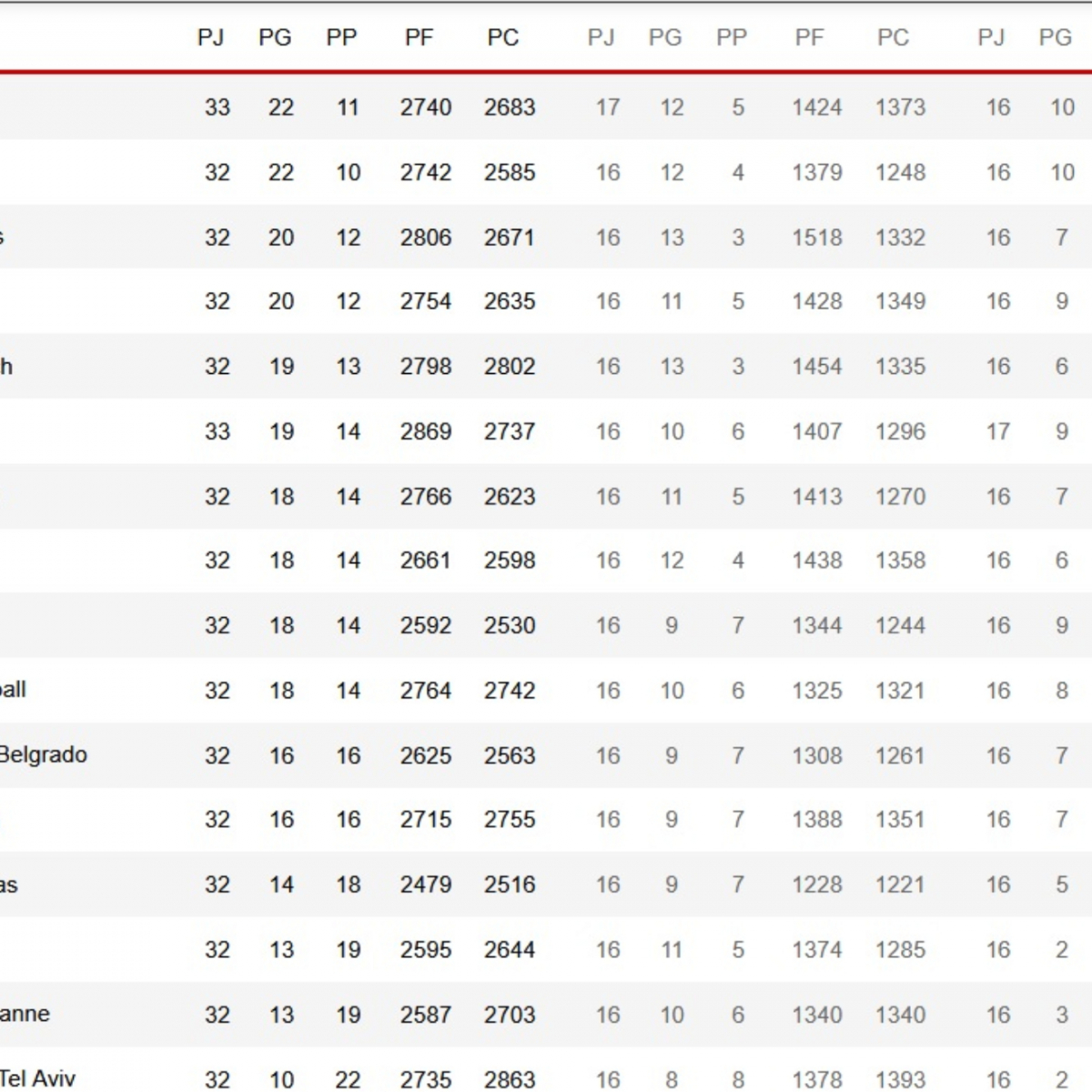The height and width of the screenshot is (1092, 1092).
Task: Click the 1221 home points-against value
Action: [900, 885]
